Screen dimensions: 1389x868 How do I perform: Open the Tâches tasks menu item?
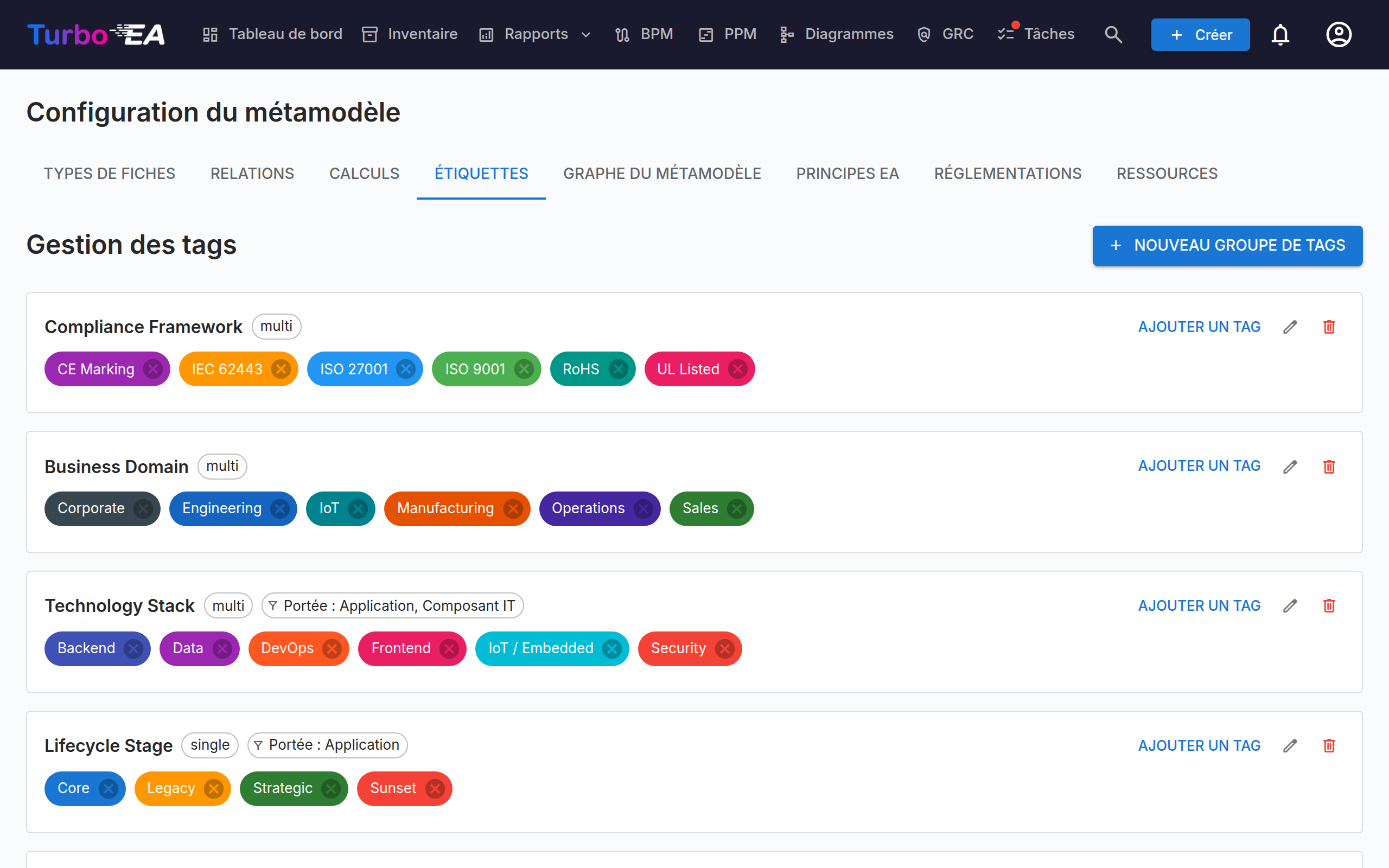[x=1036, y=34]
